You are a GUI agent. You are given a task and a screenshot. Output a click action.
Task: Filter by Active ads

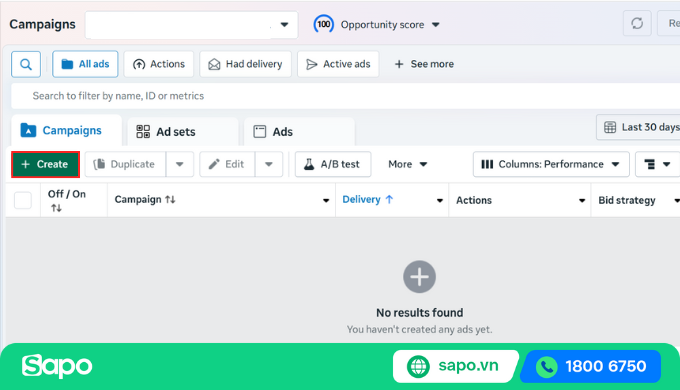pyautogui.click(x=338, y=64)
